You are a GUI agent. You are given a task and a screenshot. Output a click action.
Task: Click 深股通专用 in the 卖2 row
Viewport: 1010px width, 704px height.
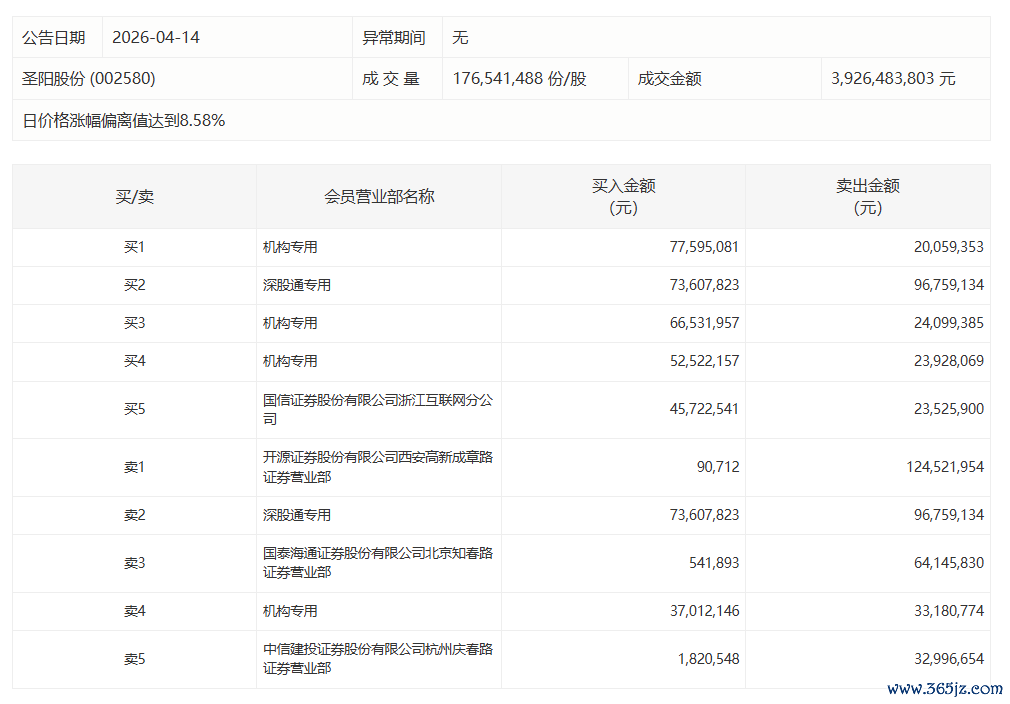click(297, 515)
